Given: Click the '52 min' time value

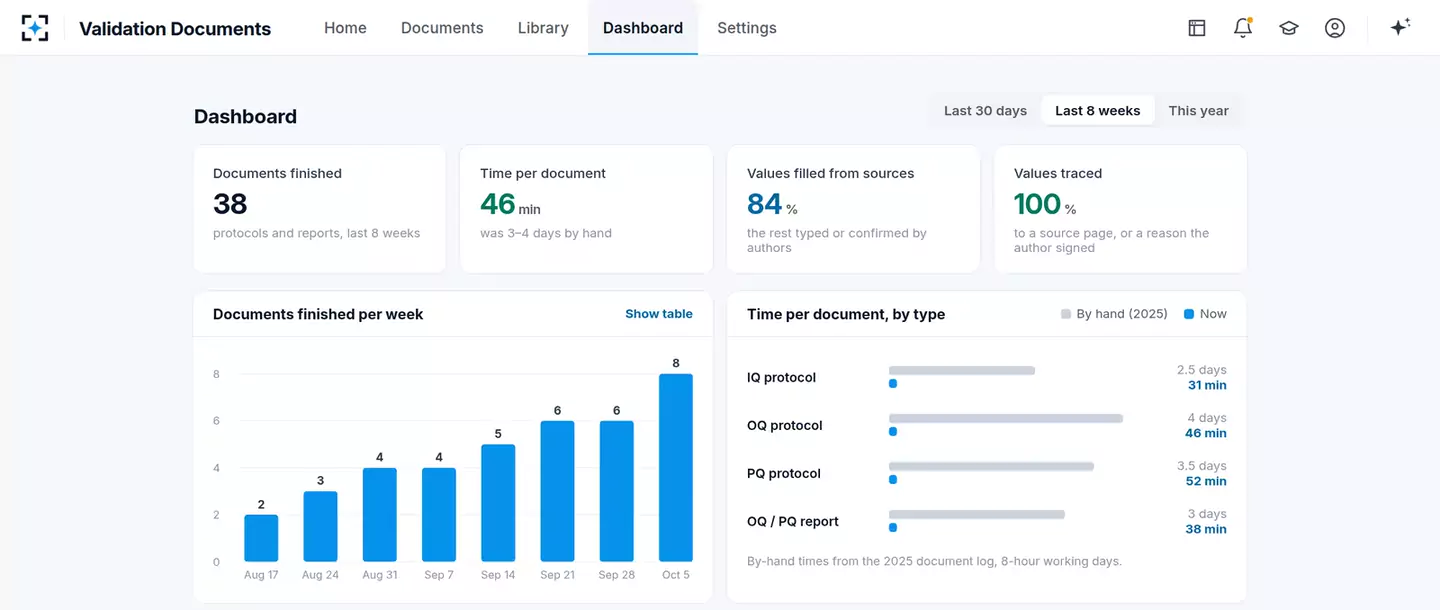Looking at the screenshot, I should pyautogui.click(x=1206, y=481).
